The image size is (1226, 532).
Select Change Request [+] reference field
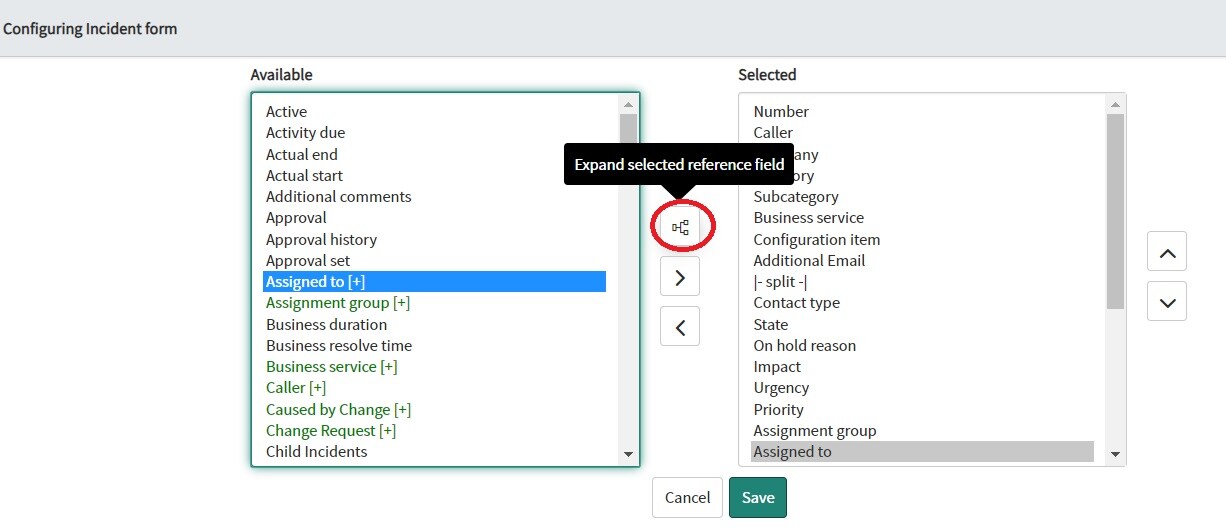[434, 431]
